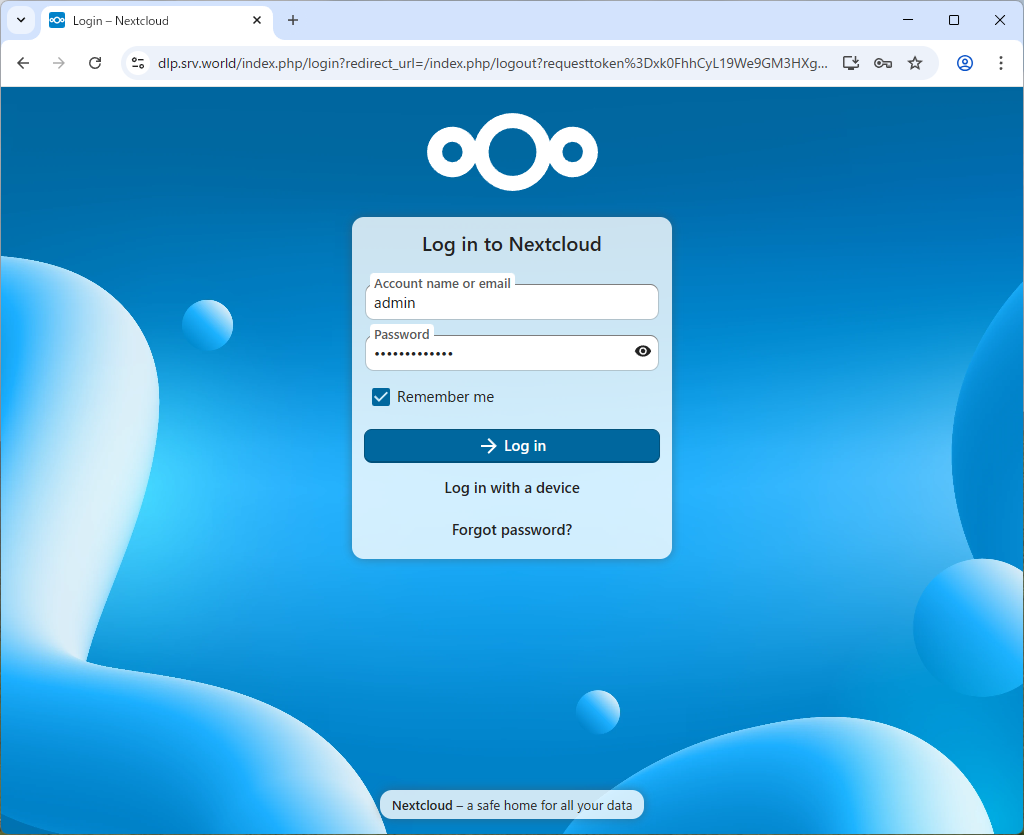The height and width of the screenshot is (835, 1024).
Task: Open a new browser tab
Action: coord(293,20)
